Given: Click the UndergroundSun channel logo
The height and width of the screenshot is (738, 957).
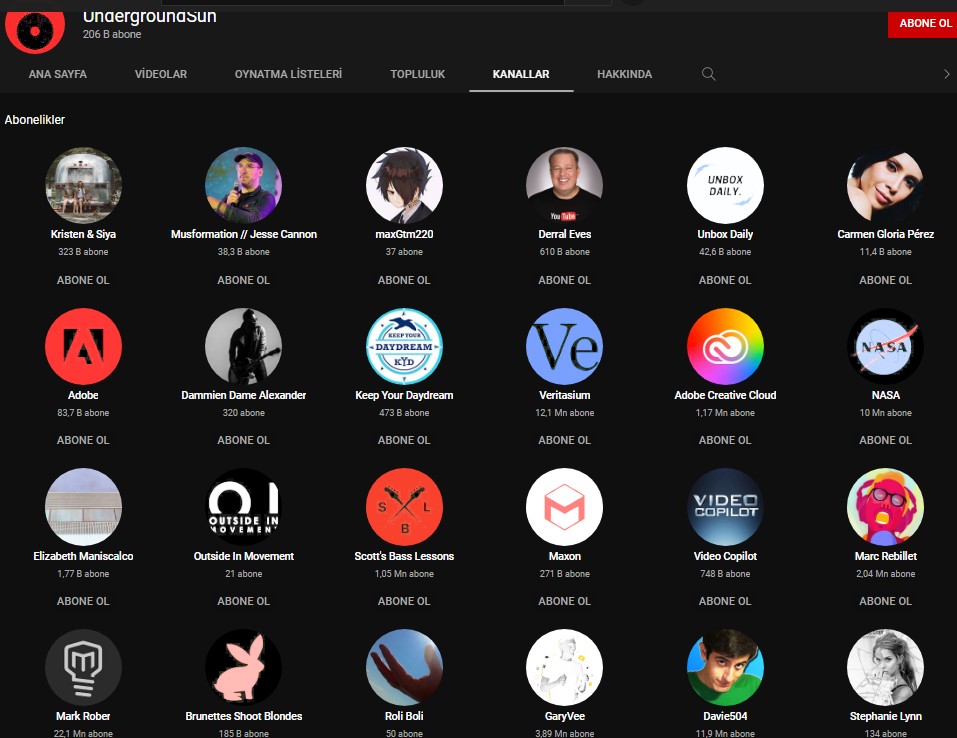Looking at the screenshot, I should (x=35, y=31).
